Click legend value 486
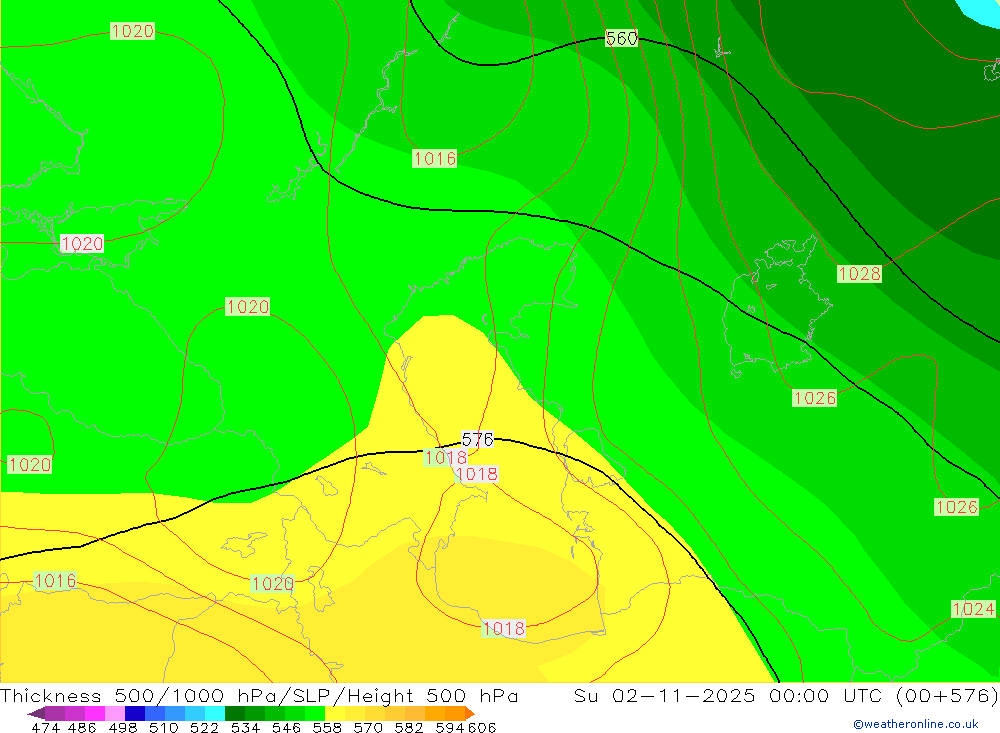Viewport: 1000px width, 733px height. pos(82,727)
